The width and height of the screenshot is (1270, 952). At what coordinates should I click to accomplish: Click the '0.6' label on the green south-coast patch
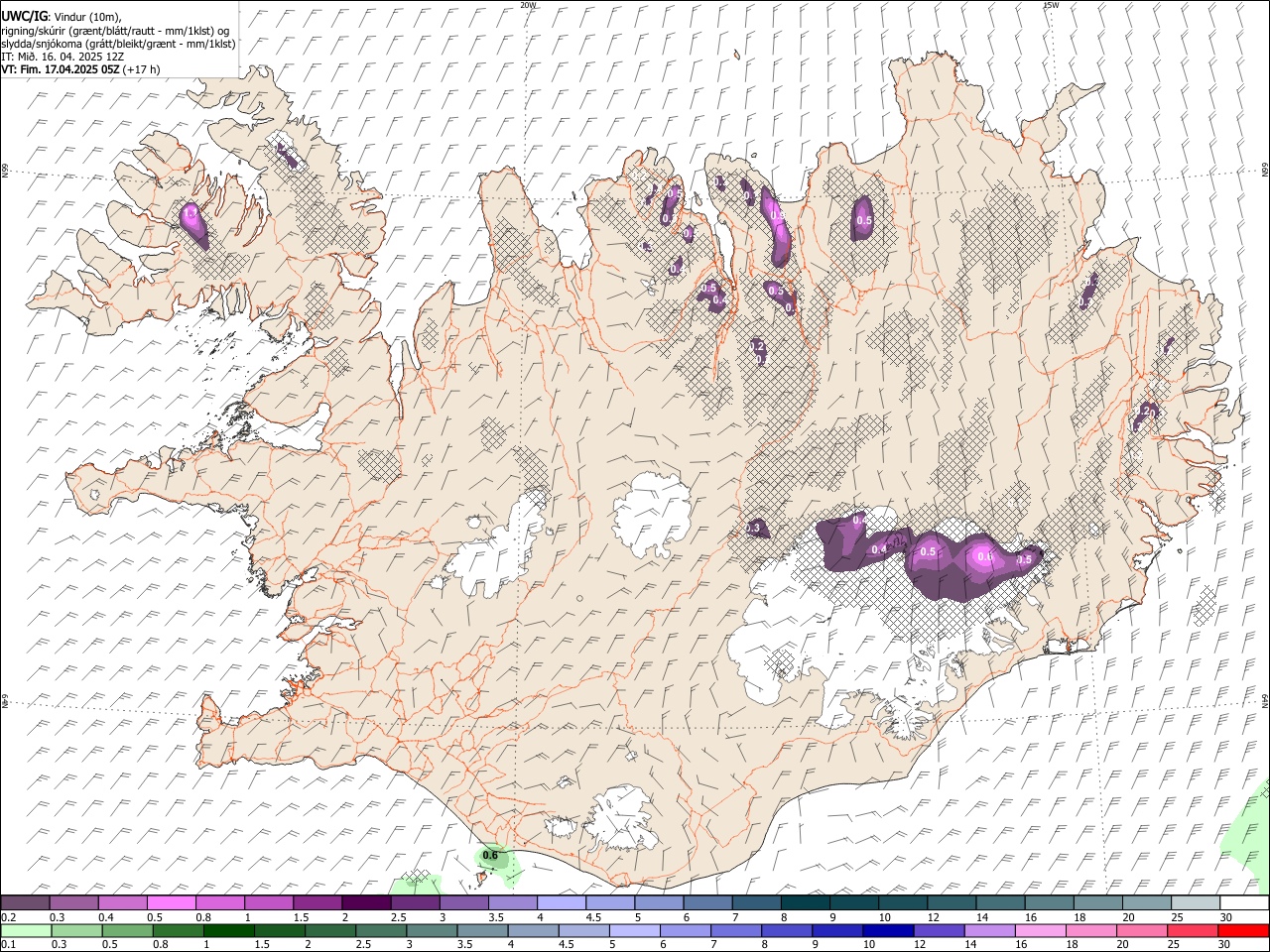click(490, 855)
